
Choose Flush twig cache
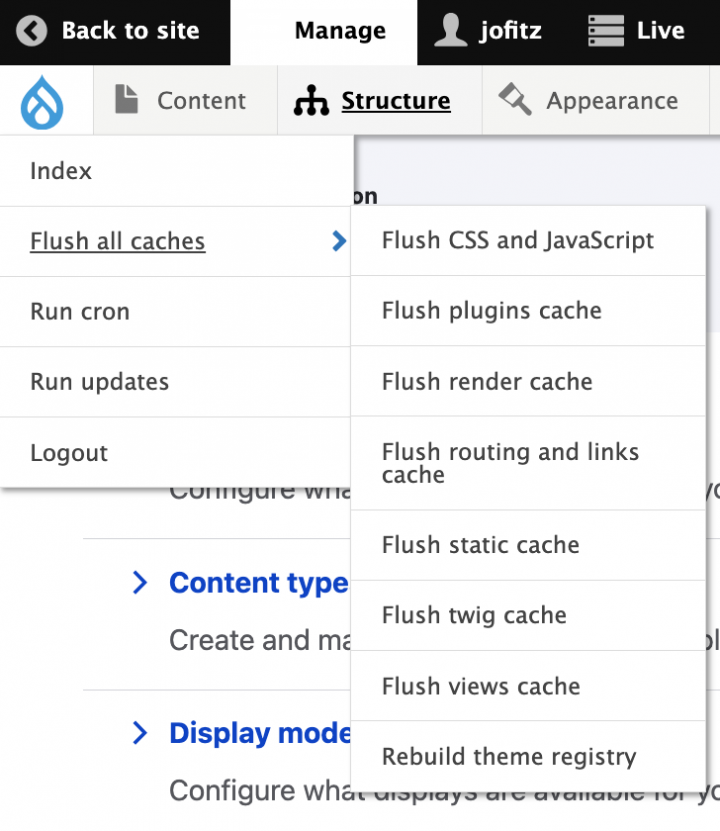click(473, 616)
